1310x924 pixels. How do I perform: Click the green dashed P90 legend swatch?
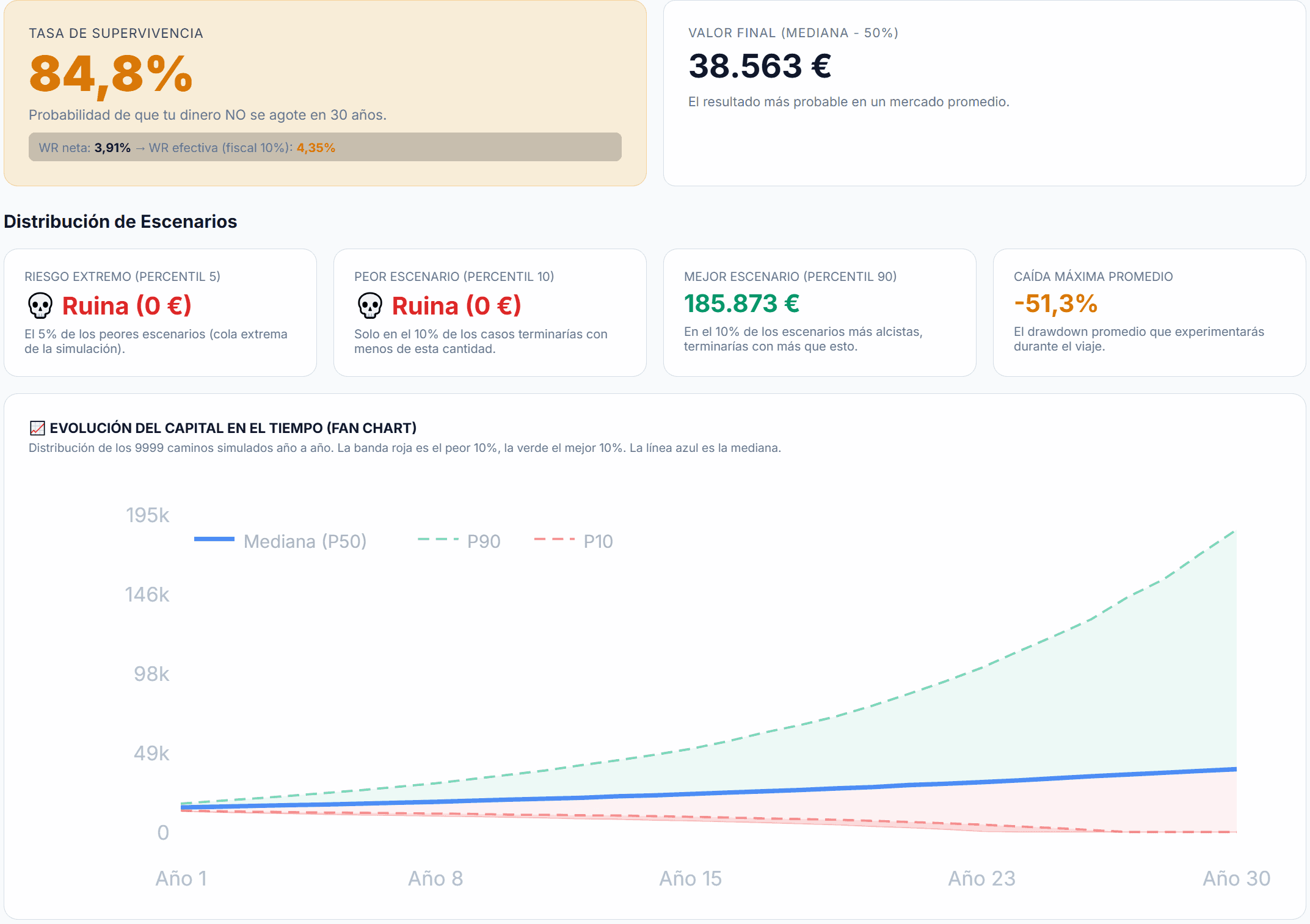point(438,539)
